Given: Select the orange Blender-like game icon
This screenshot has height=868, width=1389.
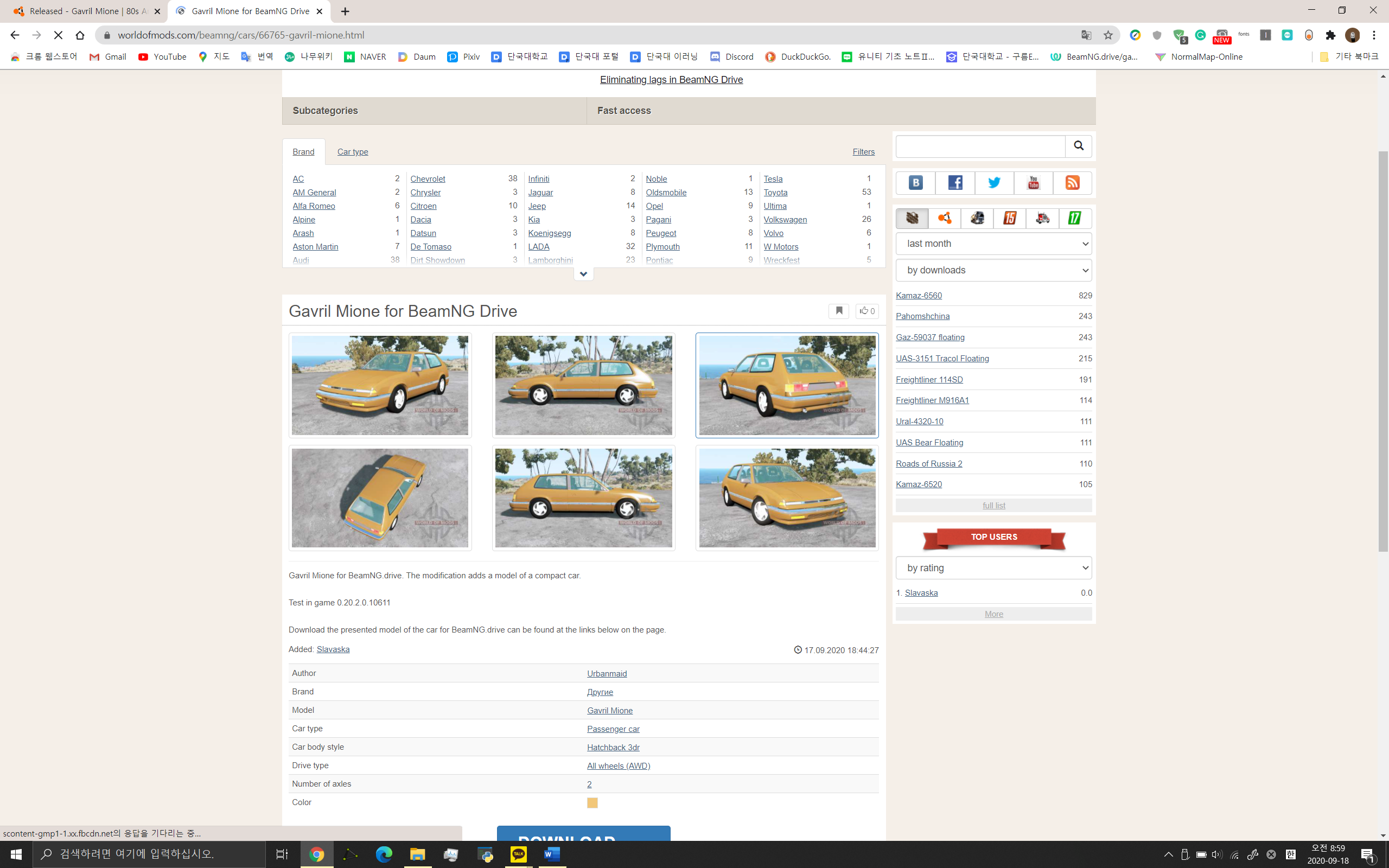Looking at the screenshot, I should pyautogui.click(x=944, y=218).
